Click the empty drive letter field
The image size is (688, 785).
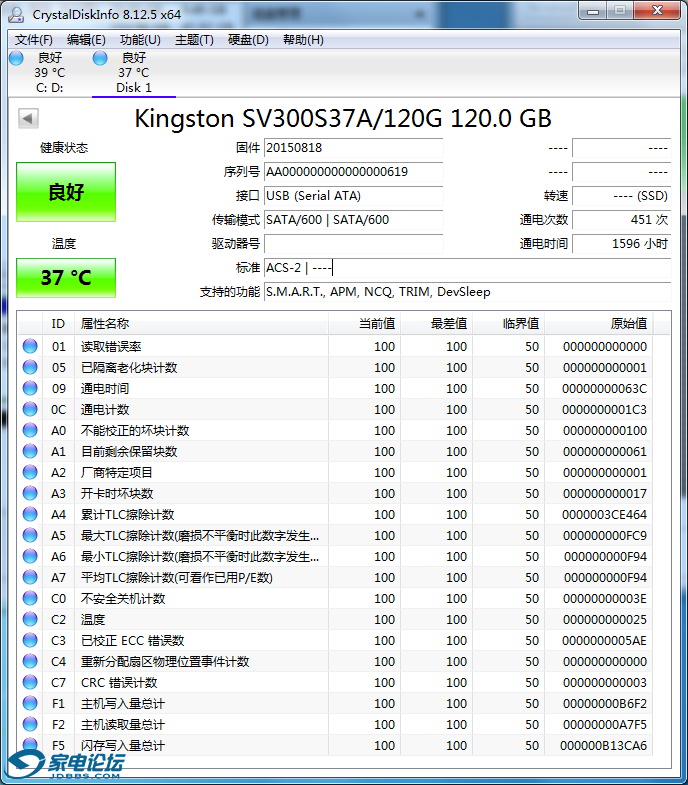(x=354, y=244)
